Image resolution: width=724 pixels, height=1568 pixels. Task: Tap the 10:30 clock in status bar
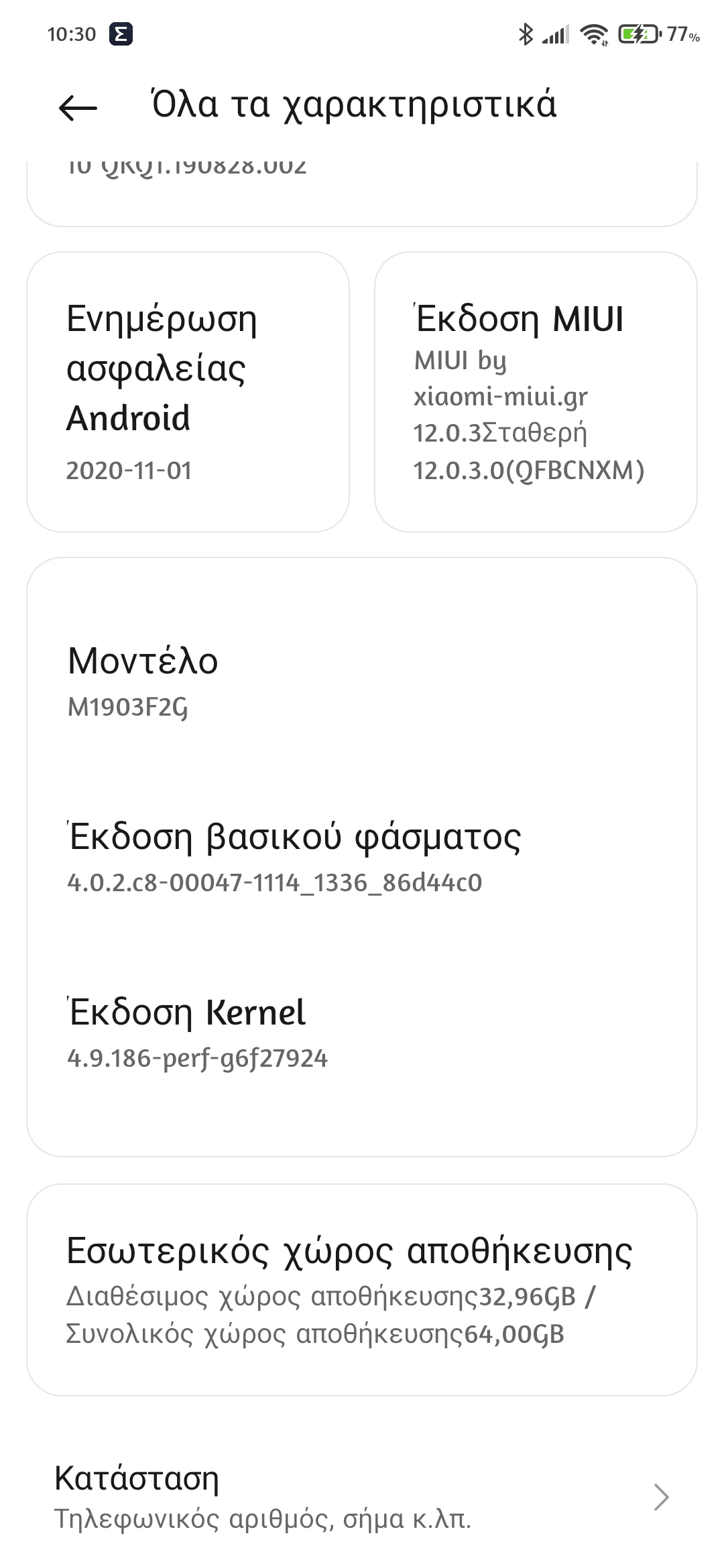point(72,34)
